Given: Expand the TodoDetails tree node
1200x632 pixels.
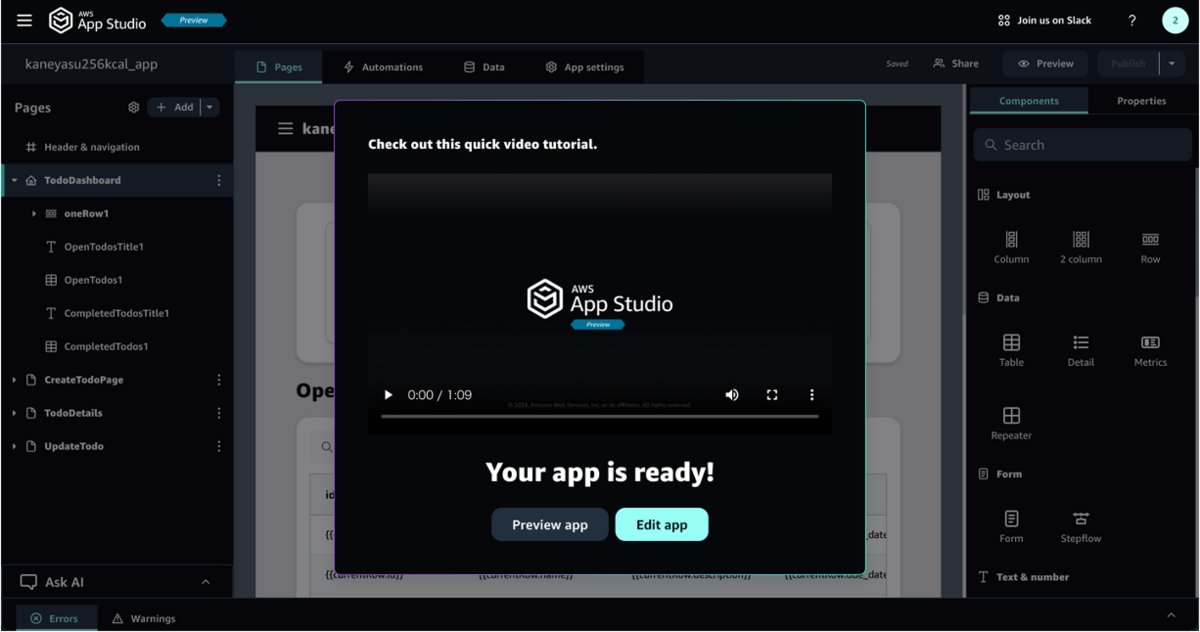Looking at the screenshot, I should pos(14,413).
